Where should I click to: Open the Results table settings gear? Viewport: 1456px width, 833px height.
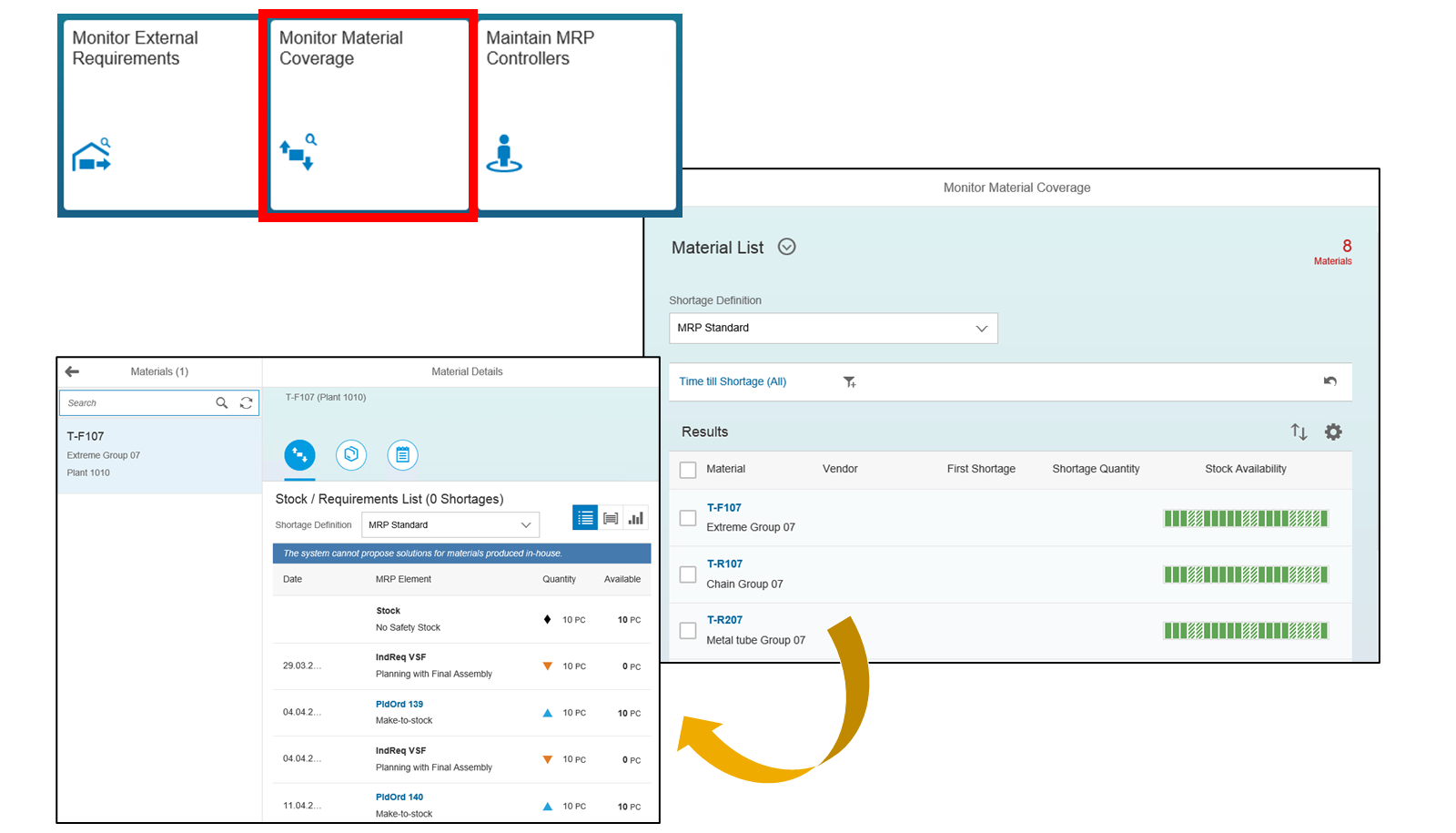(x=1333, y=432)
